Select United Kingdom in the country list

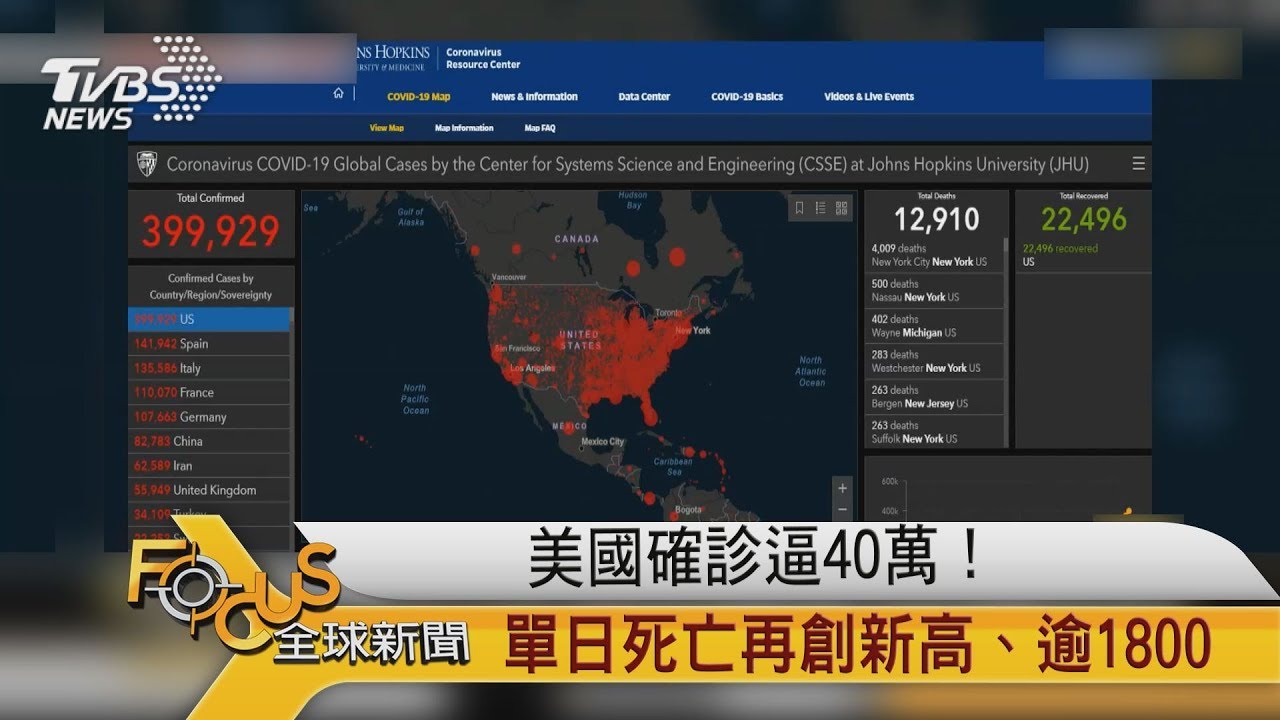[x=210, y=490]
